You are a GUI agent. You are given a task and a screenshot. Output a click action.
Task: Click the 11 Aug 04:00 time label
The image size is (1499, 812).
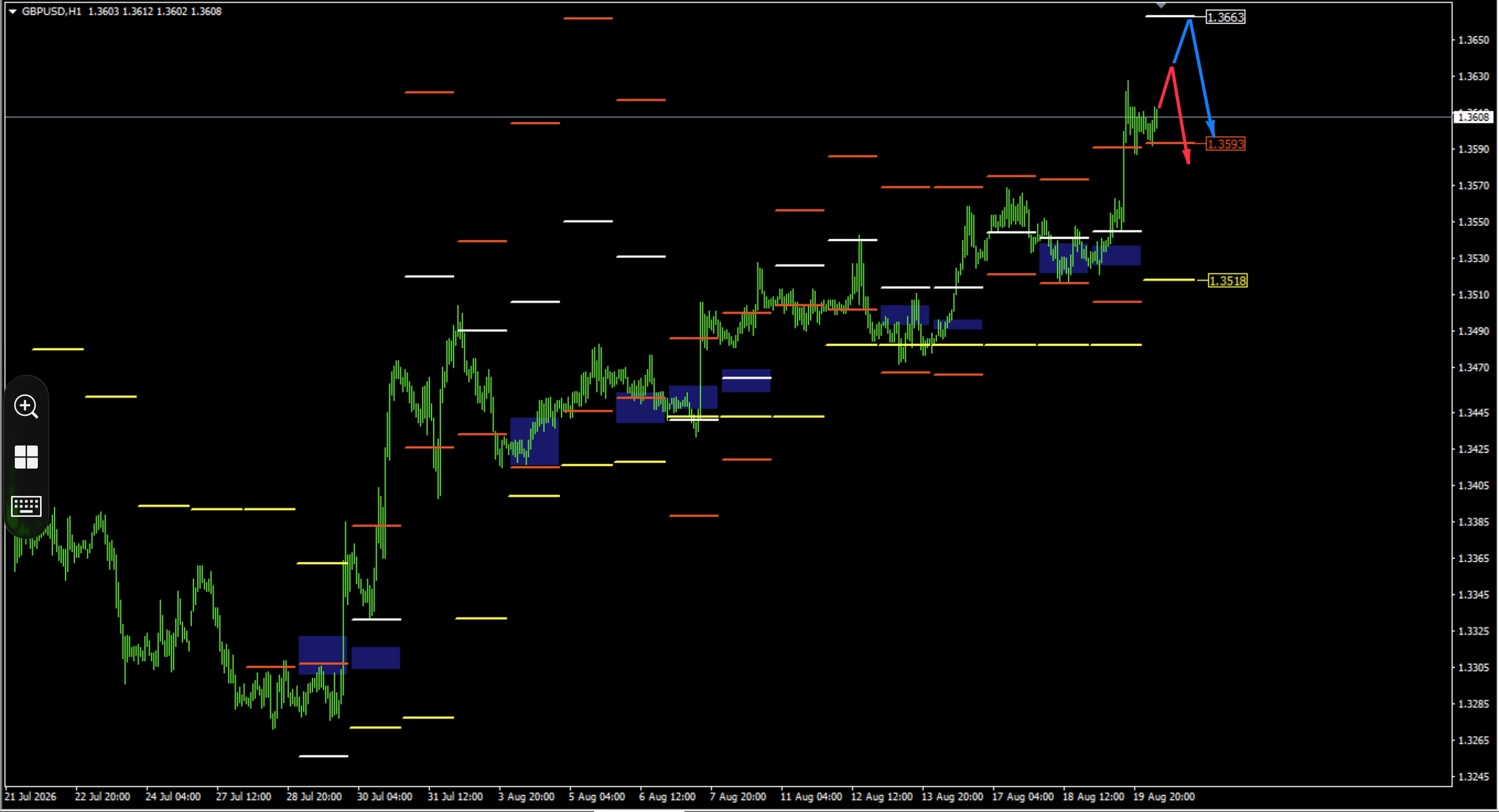point(810,796)
